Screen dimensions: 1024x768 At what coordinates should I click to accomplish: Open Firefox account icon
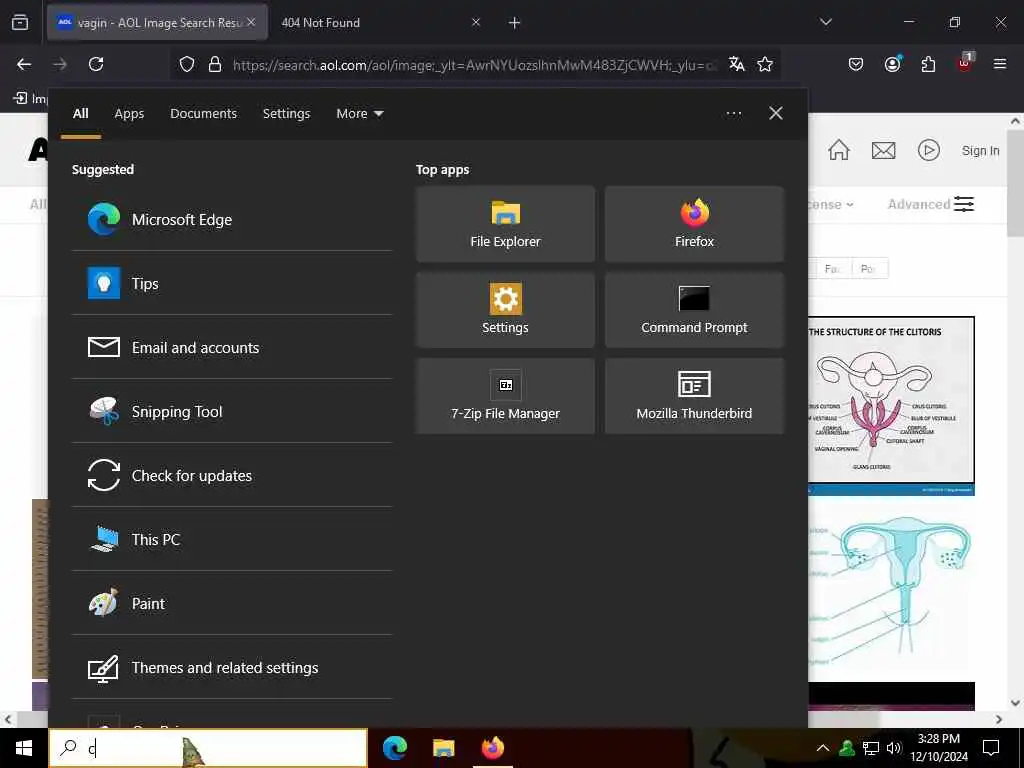(x=892, y=64)
